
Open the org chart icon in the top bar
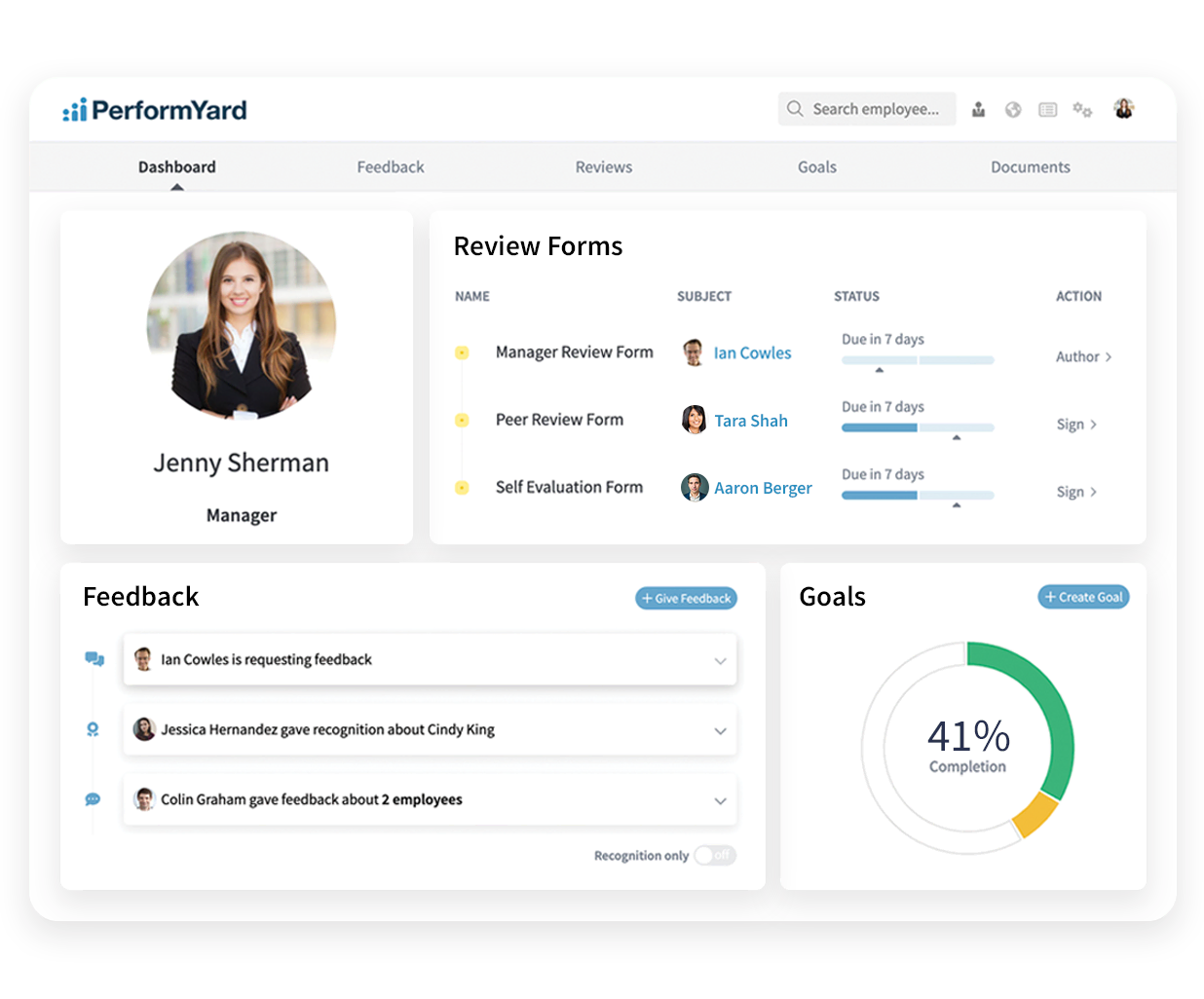coord(978,109)
